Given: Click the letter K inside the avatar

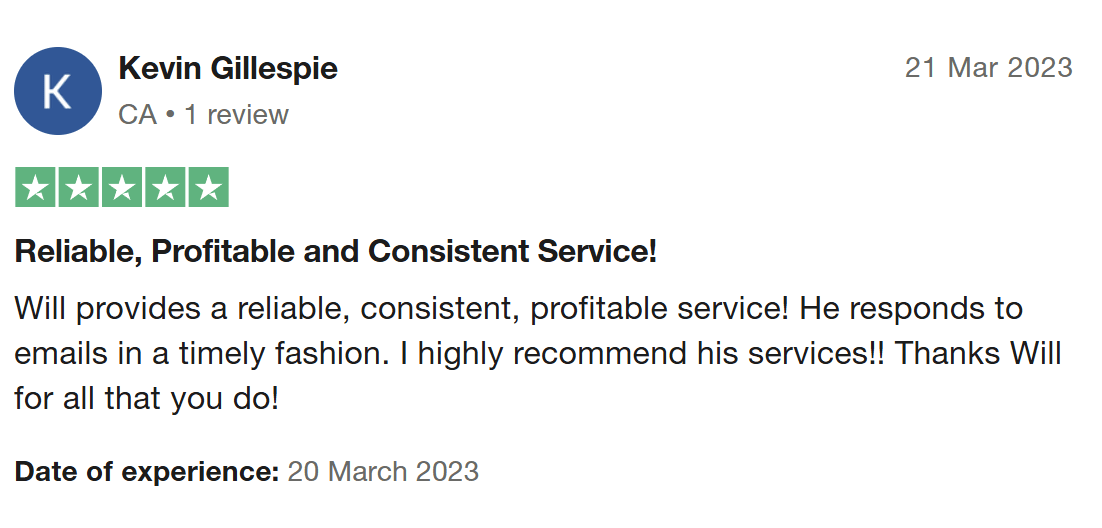Looking at the screenshot, I should [58, 91].
